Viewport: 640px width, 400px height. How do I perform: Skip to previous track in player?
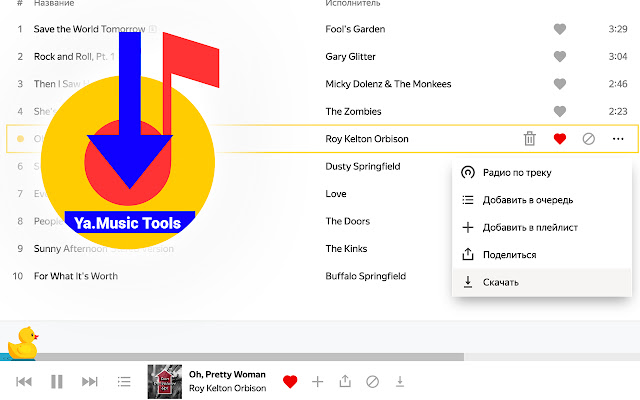pos(24,382)
